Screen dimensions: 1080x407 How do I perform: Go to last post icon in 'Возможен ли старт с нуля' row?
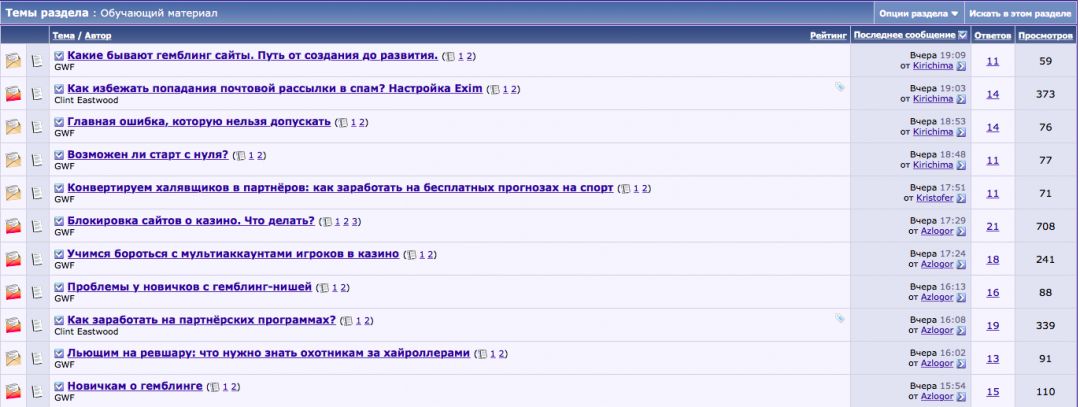(961, 165)
